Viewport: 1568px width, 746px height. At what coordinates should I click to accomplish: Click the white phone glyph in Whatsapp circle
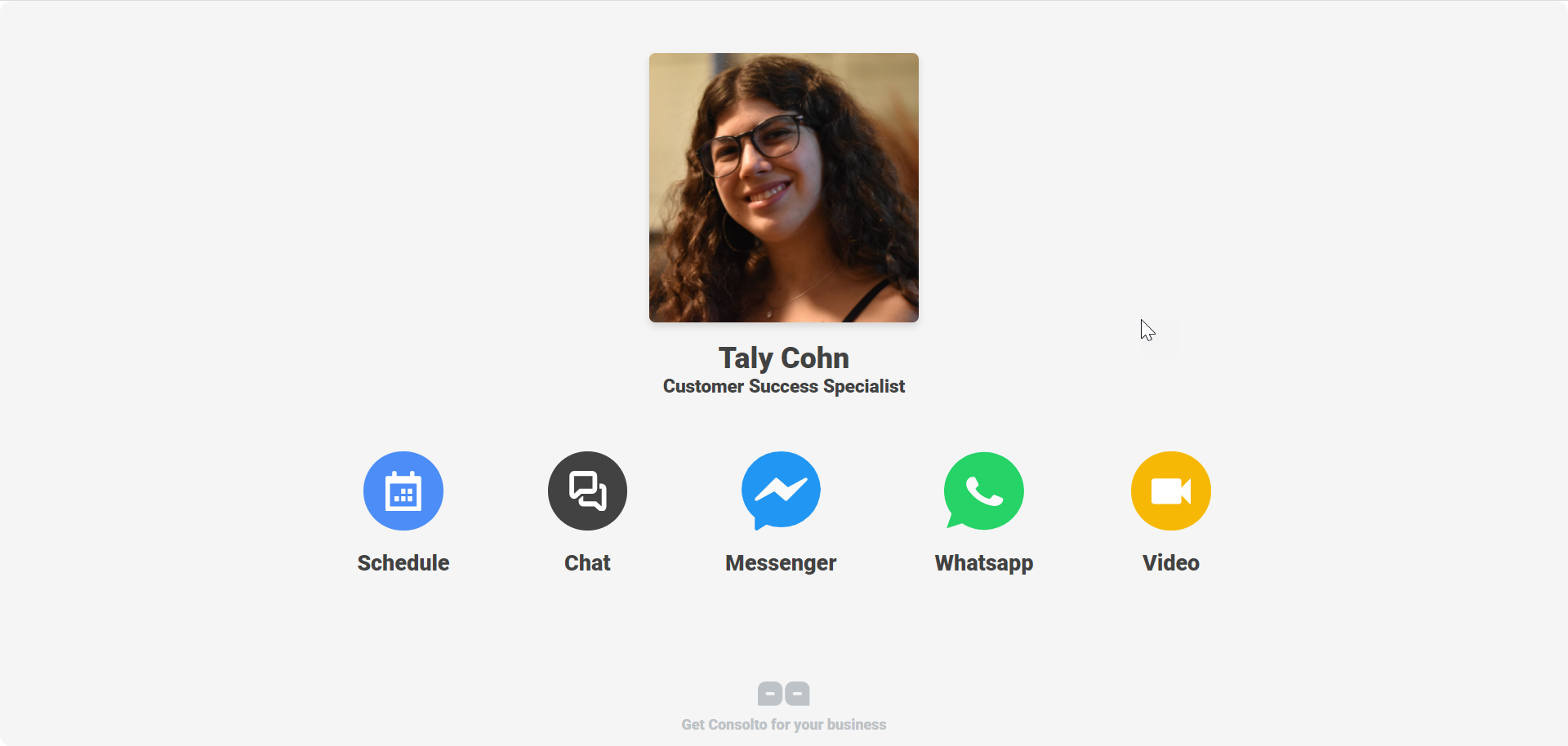click(x=984, y=491)
